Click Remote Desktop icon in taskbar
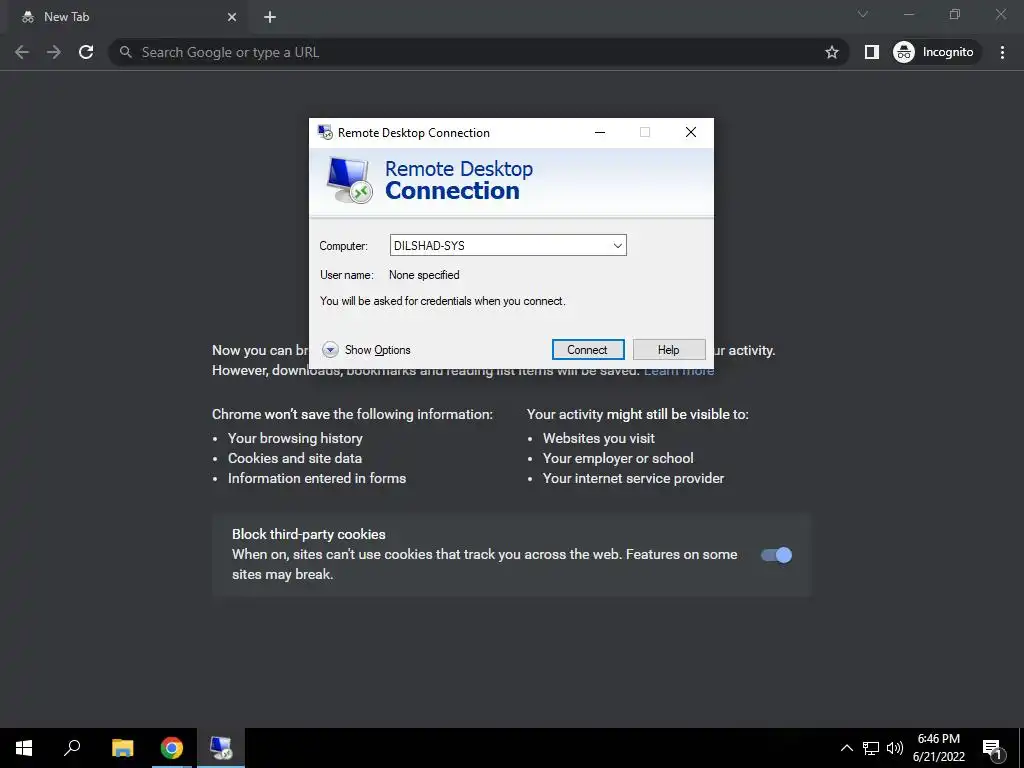1024x768 pixels. coord(221,748)
